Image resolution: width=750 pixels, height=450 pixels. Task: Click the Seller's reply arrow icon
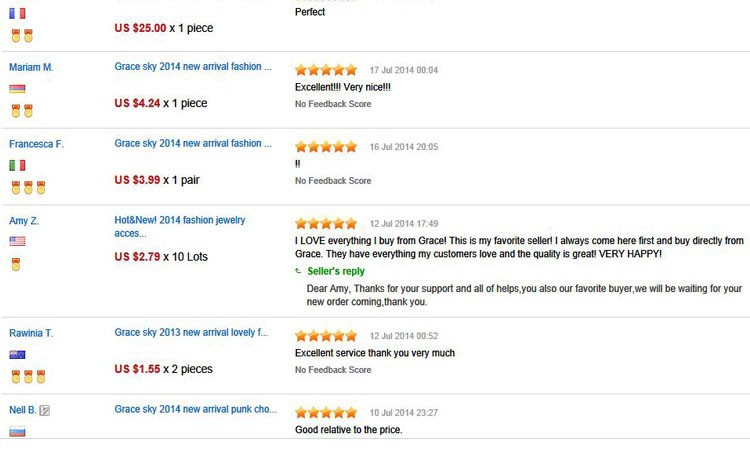(298, 271)
